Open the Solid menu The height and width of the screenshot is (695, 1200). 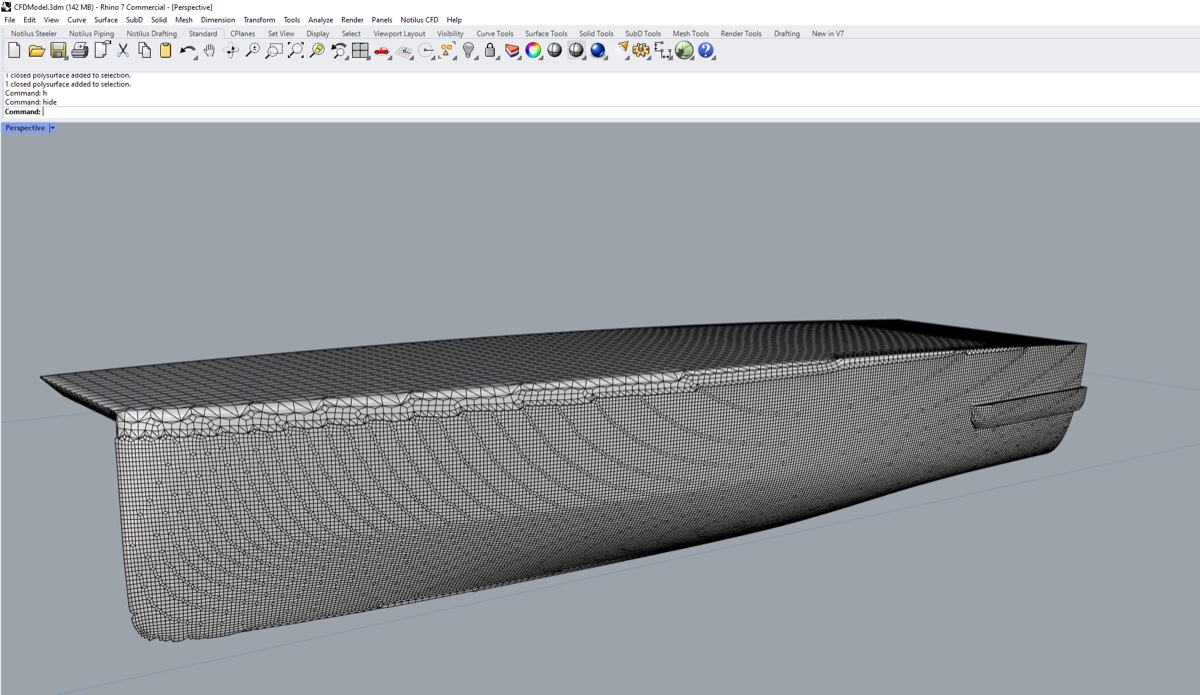(159, 20)
